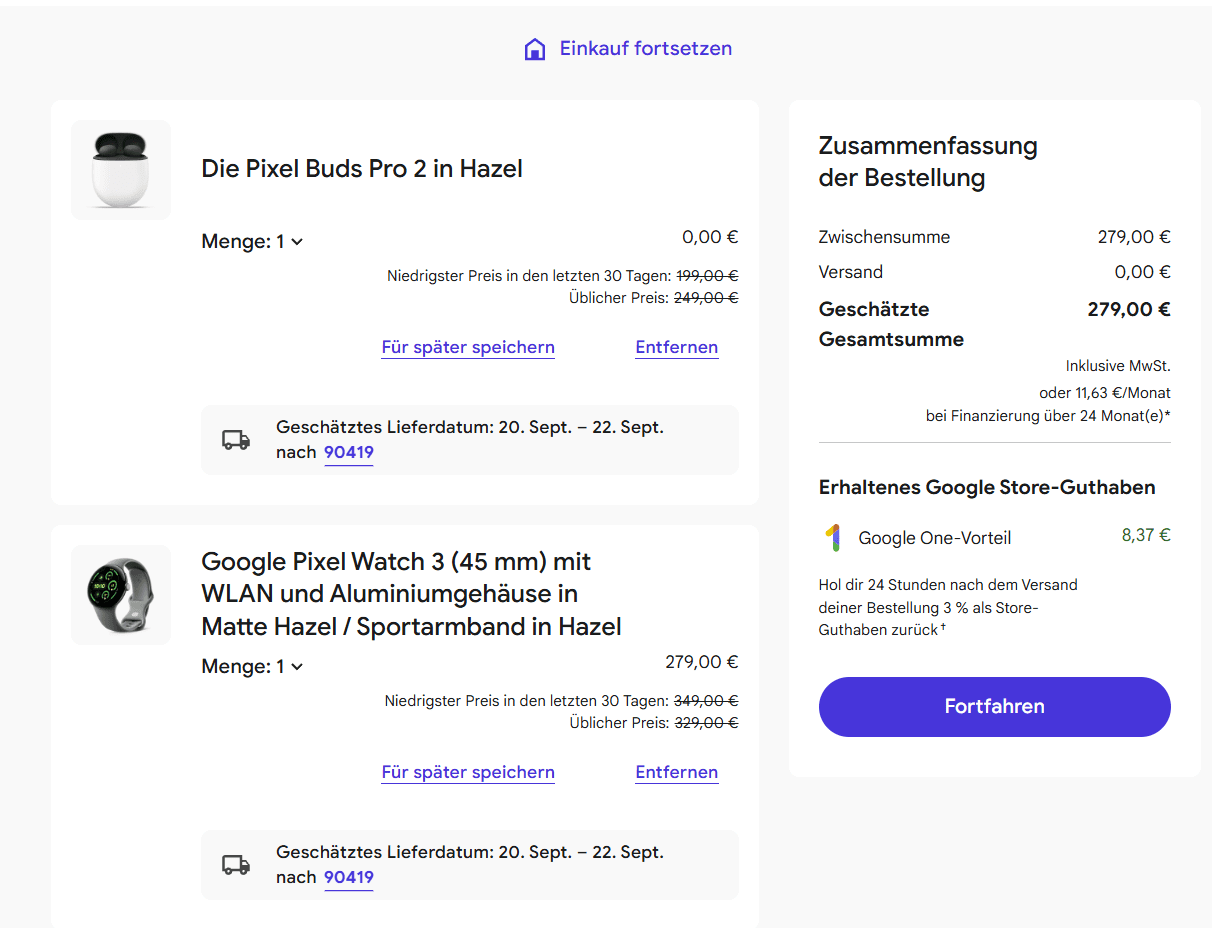1212x928 pixels.
Task: Expand the Menge dropdown for Pixel Buds
Action: tap(253, 241)
